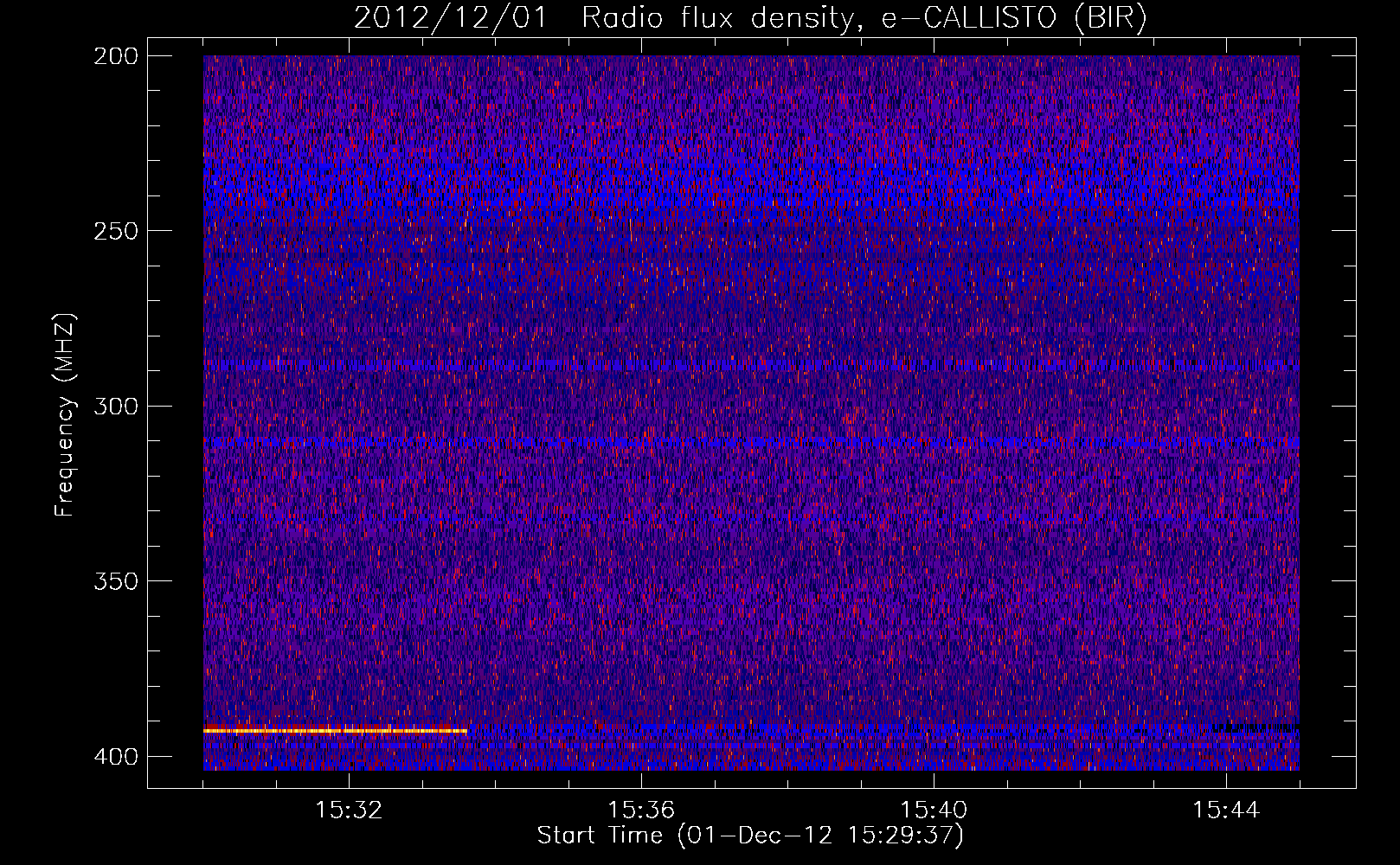Click the 15:40 time tick label

(x=934, y=811)
